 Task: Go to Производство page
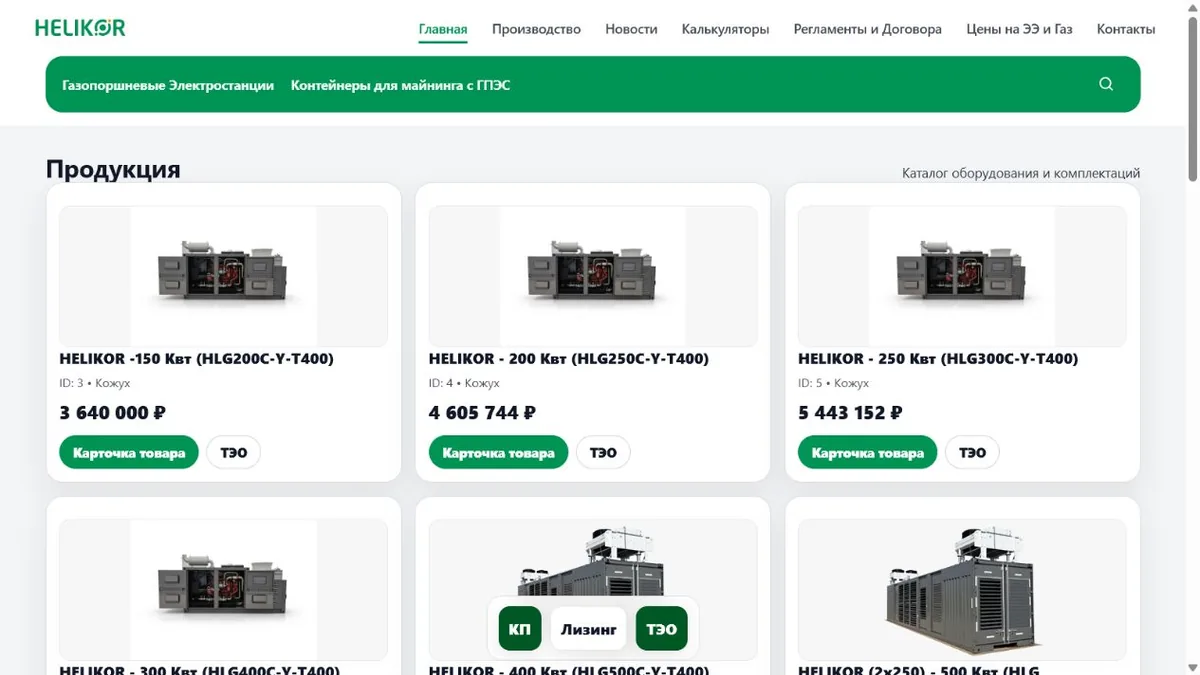[x=536, y=29]
